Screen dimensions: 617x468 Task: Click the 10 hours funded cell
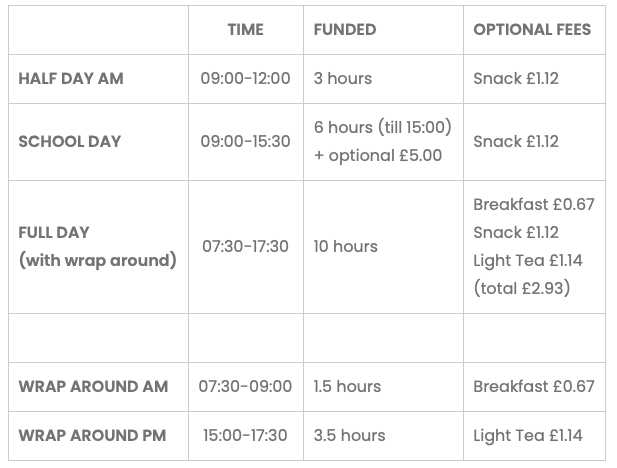click(346, 246)
